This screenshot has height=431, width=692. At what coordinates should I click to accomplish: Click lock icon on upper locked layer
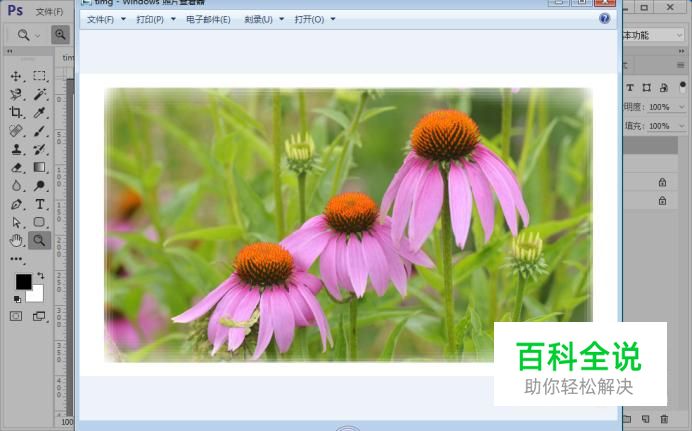click(x=662, y=182)
